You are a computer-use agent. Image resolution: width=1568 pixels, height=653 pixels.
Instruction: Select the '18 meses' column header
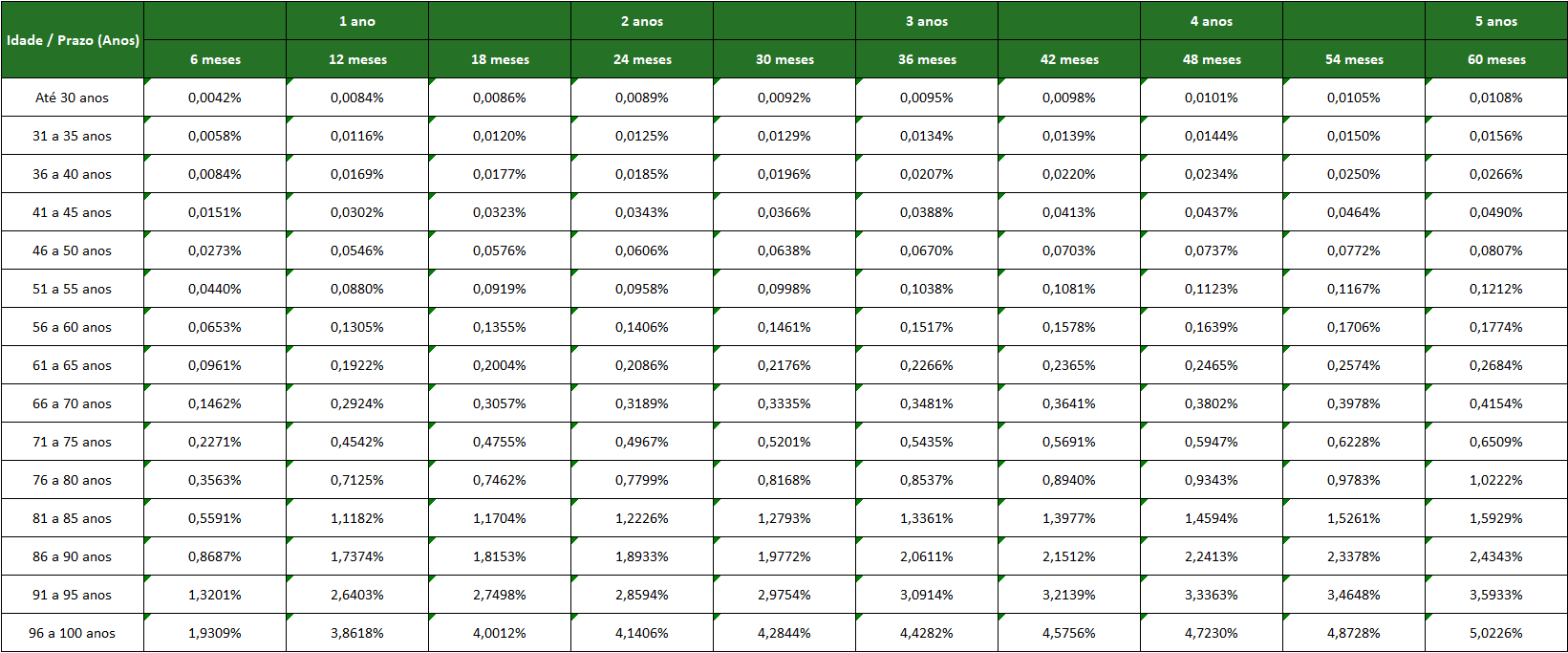click(500, 59)
